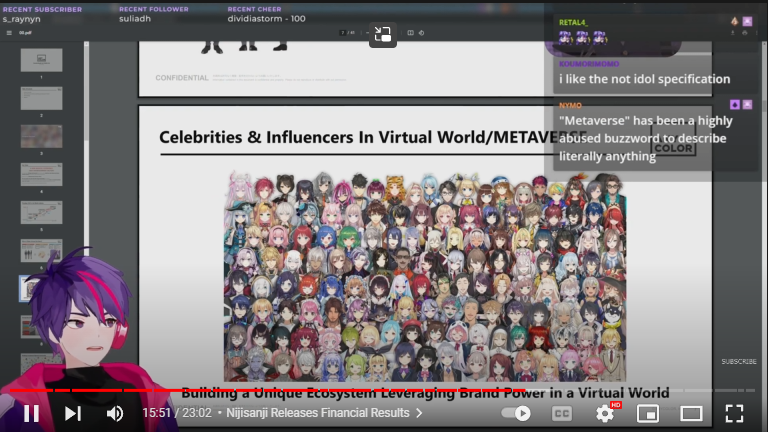
Task: Toggle the autoplay switch
Action: click(516, 413)
